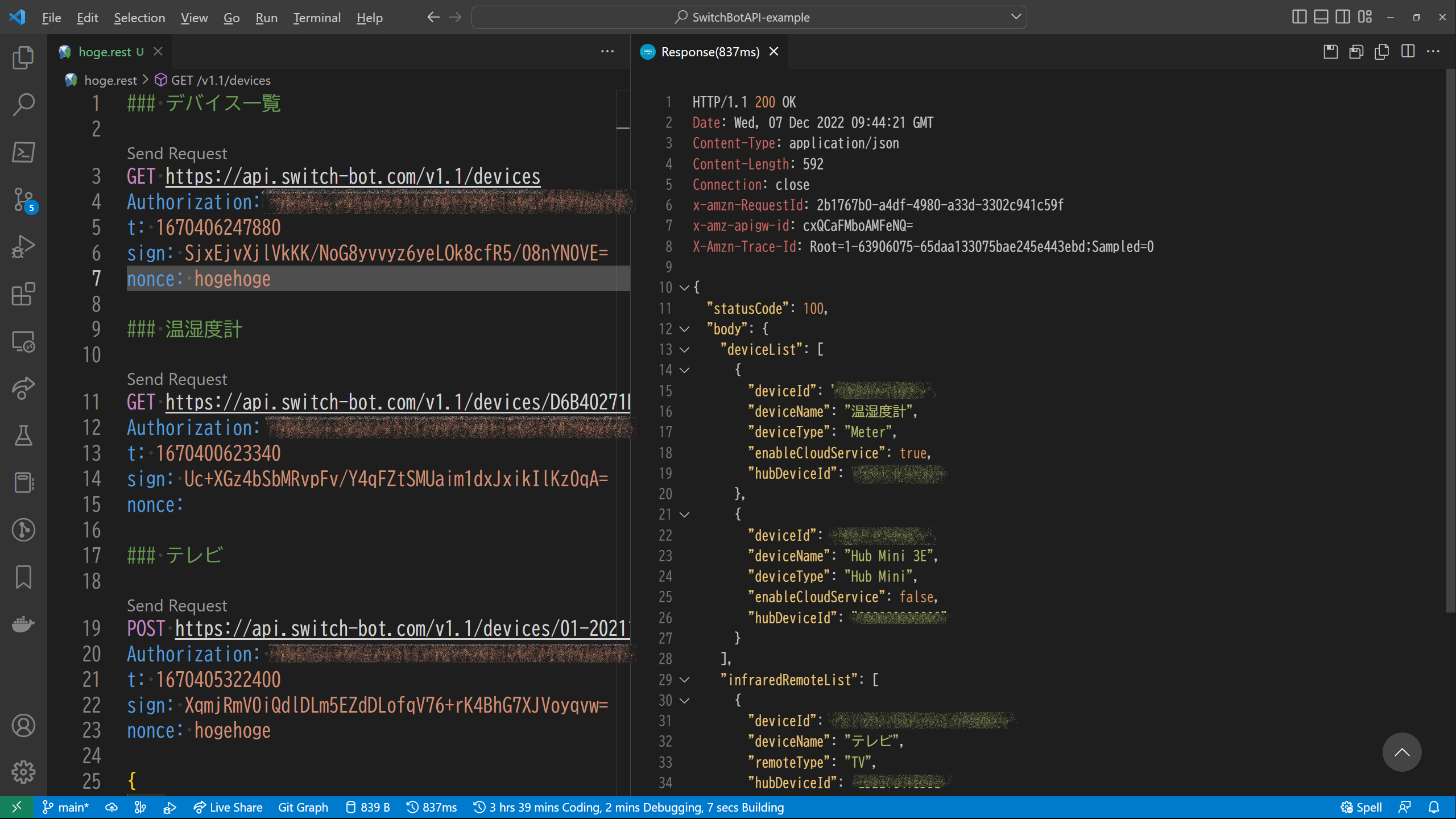The image size is (1456, 819).
Task: Click the Send Request link above the devices GET
Action: pyautogui.click(x=176, y=152)
